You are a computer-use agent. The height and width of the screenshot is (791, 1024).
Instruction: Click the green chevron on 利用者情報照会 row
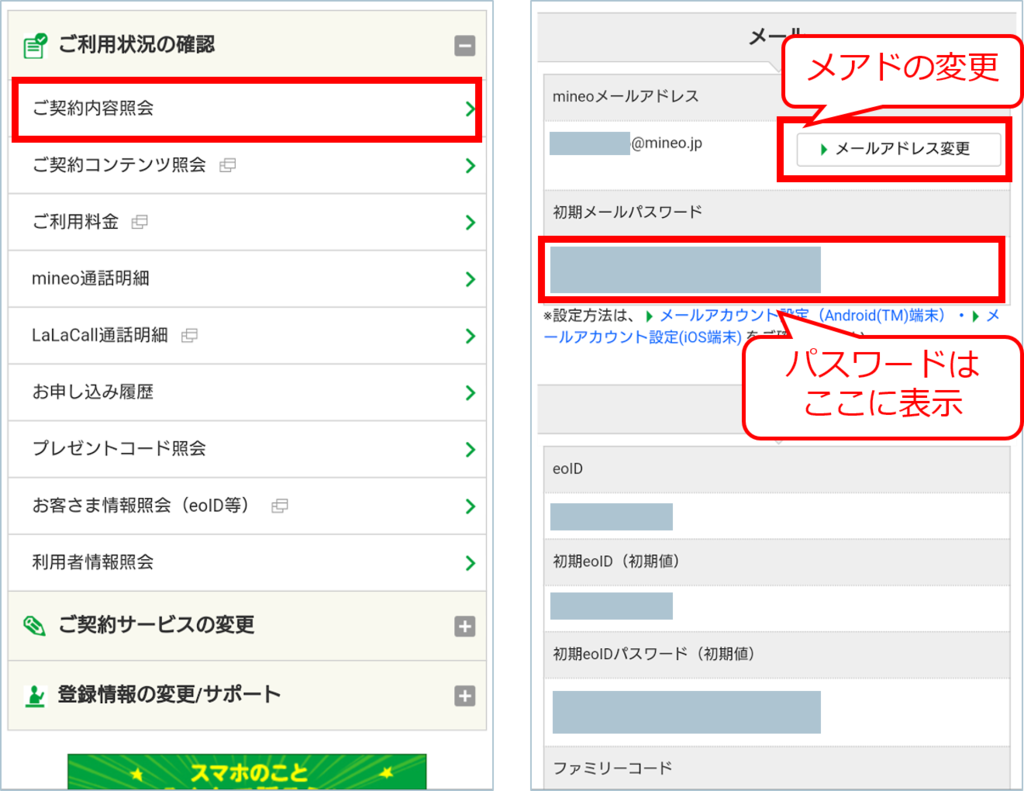[x=470, y=563]
